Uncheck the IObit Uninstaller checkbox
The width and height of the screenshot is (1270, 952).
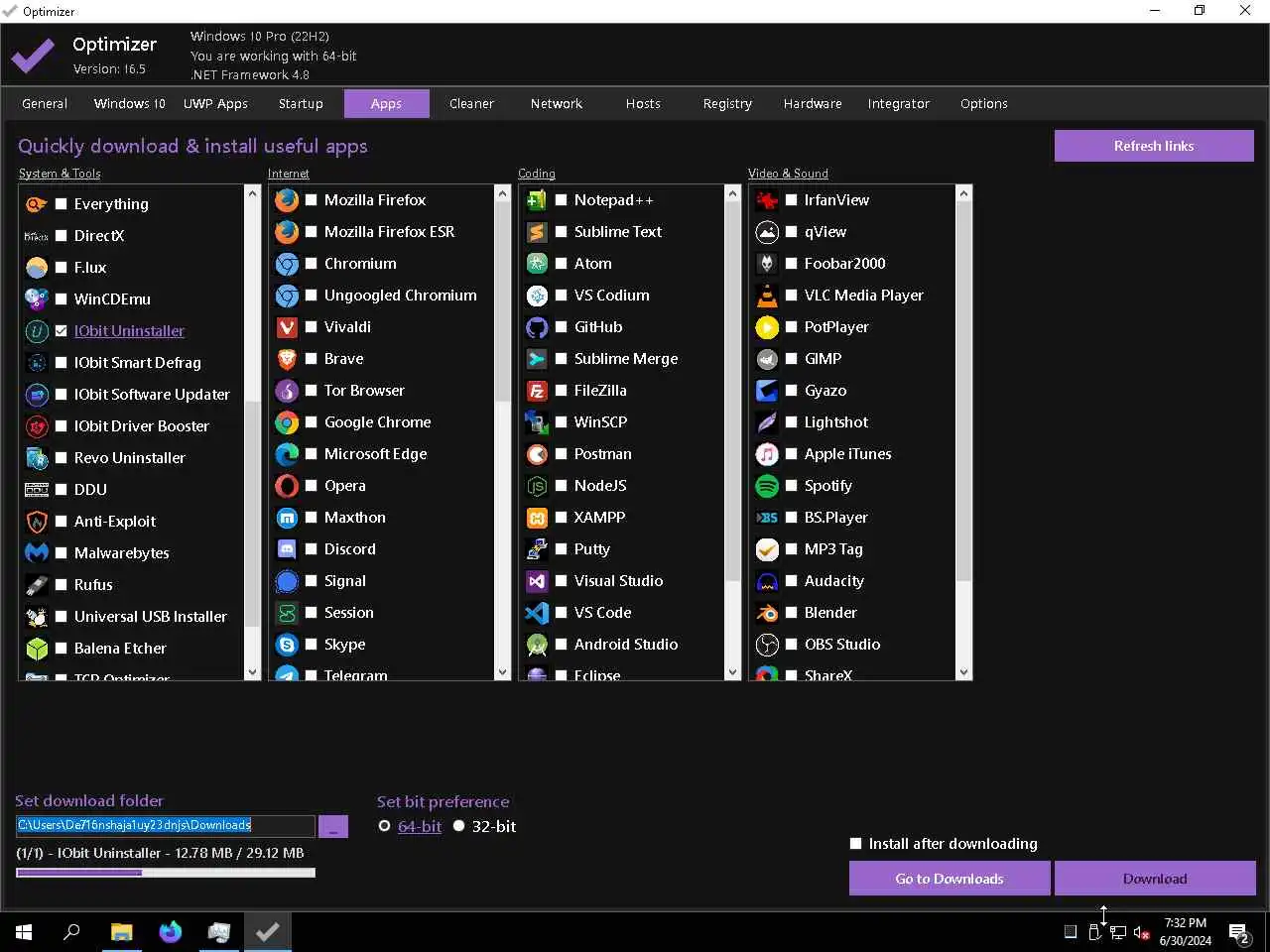pyautogui.click(x=62, y=331)
